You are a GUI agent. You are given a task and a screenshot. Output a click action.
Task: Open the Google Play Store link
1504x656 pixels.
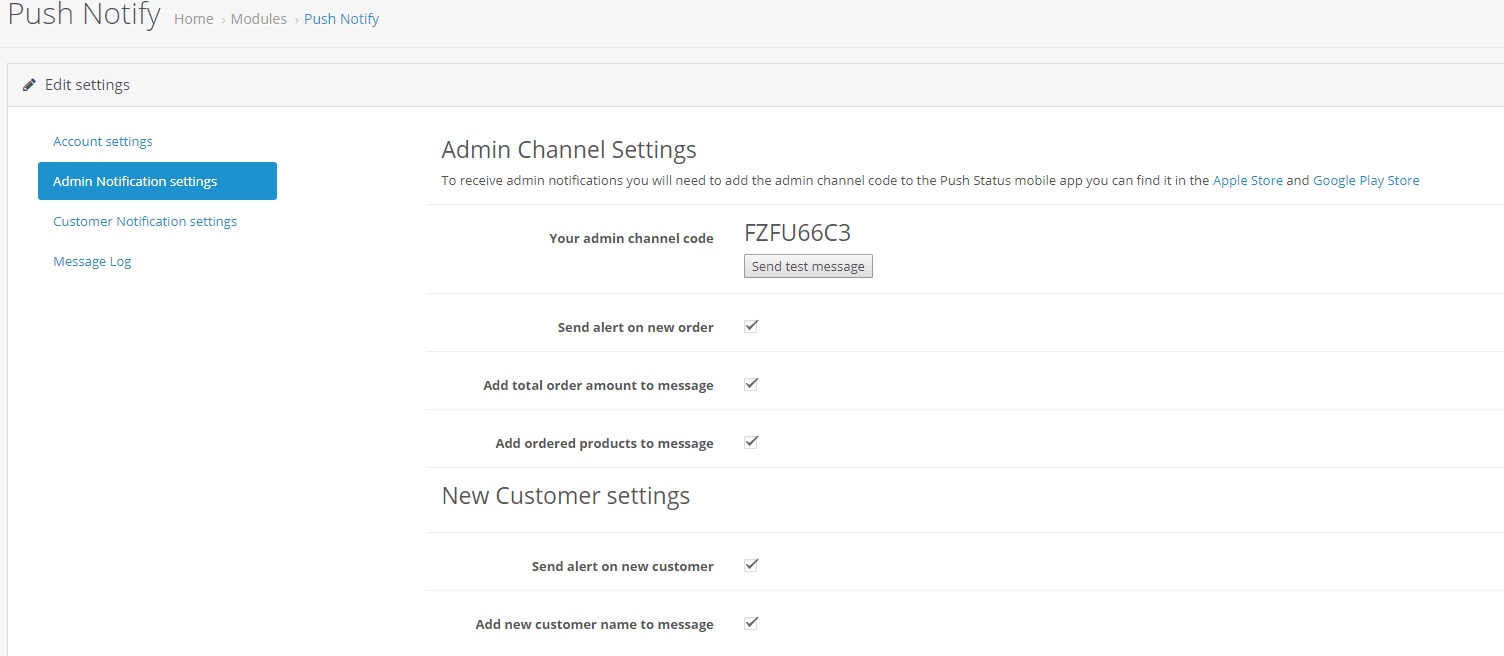click(x=1366, y=181)
